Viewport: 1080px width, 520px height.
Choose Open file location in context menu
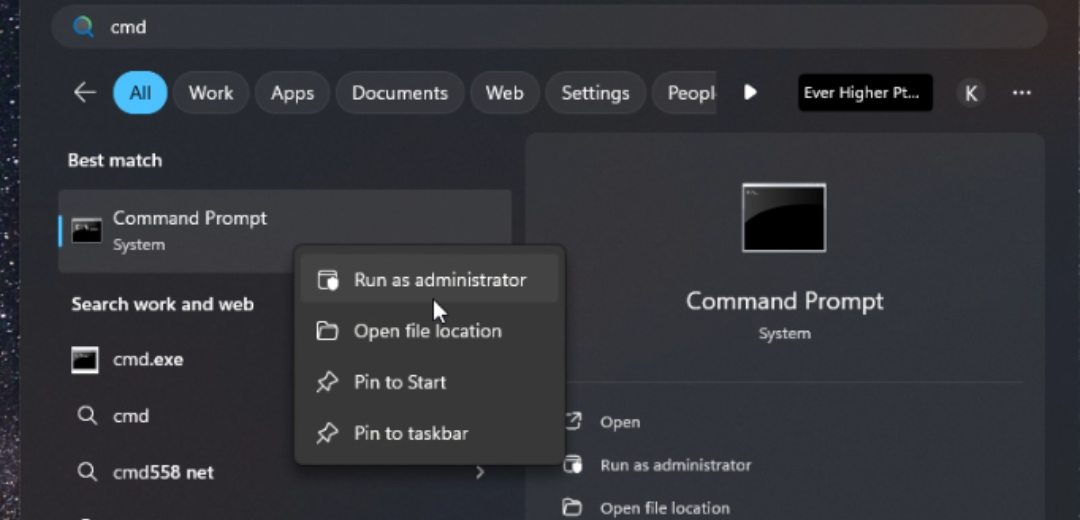(427, 331)
